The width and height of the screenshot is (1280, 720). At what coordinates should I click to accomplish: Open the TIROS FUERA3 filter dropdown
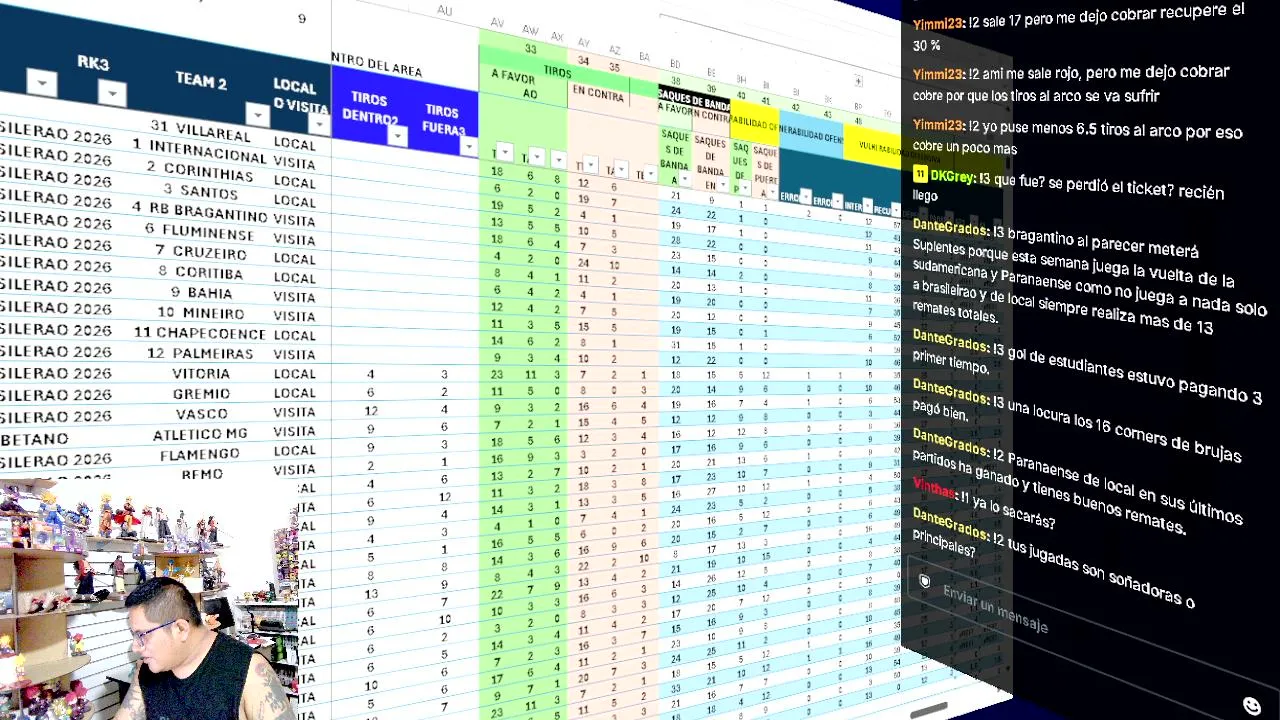point(468,147)
